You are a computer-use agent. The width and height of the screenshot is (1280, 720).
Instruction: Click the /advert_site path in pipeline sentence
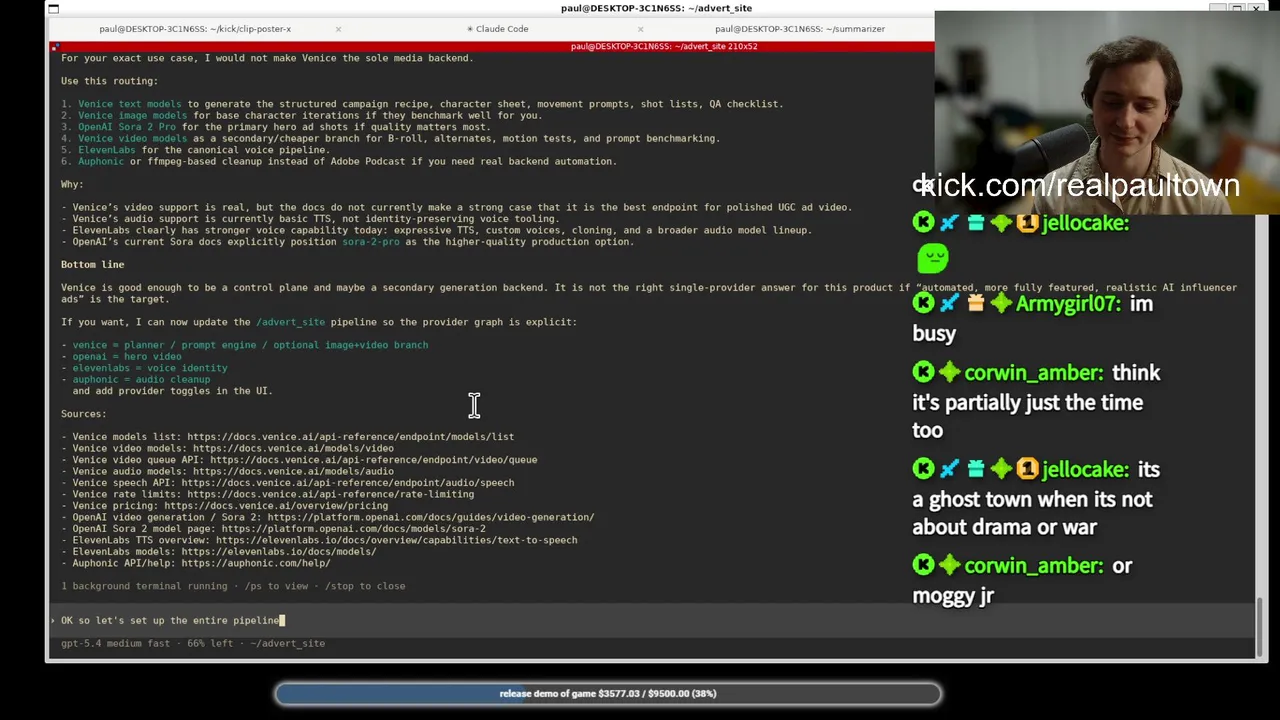290,322
